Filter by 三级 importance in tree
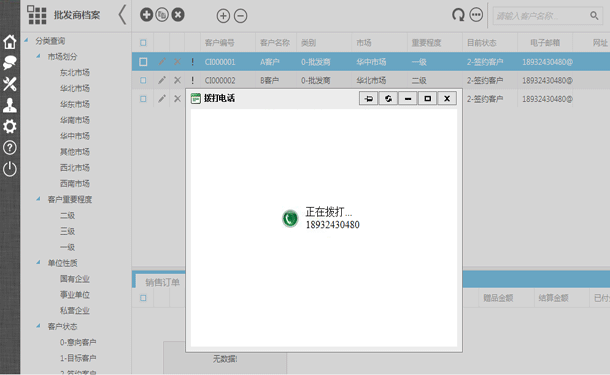The image size is (610, 375). click(x=67, y=231)
